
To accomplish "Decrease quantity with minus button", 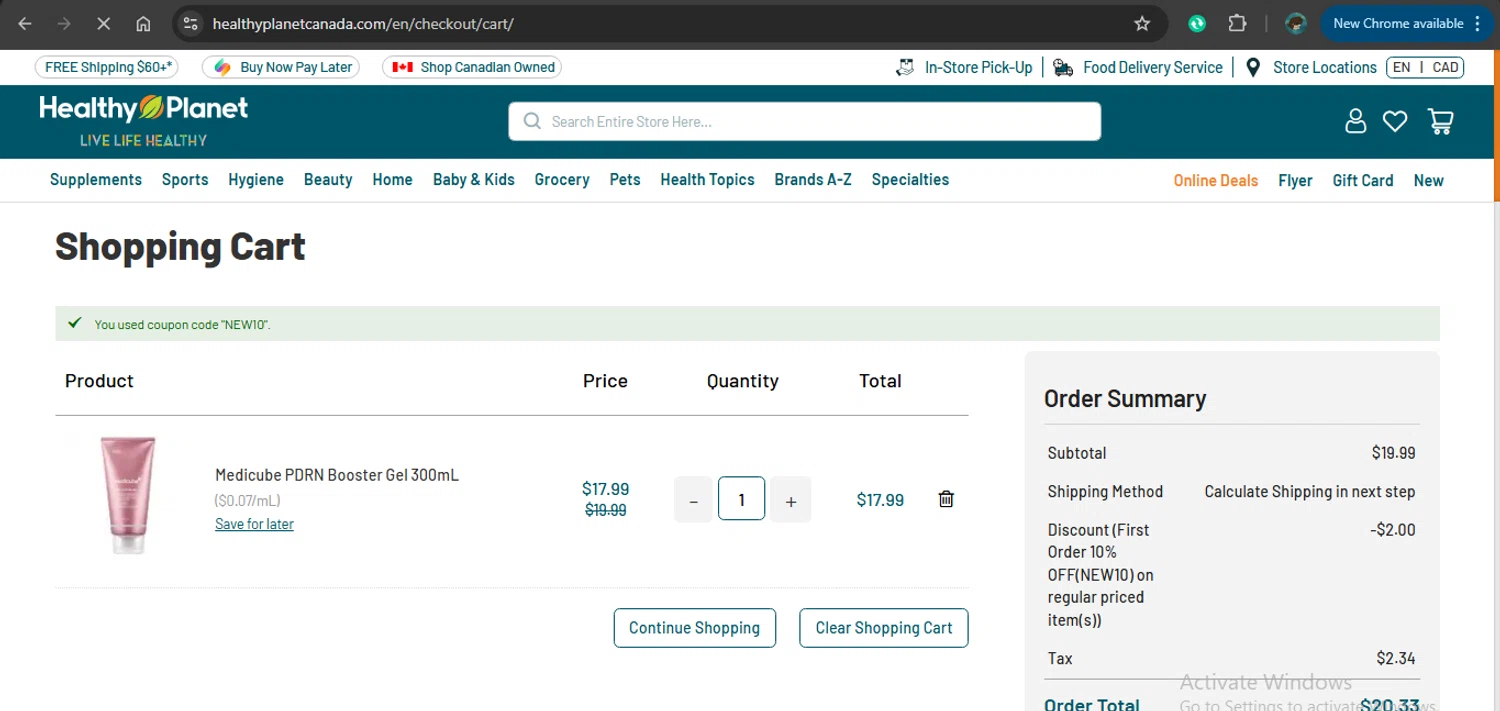I will coord(694,500).
